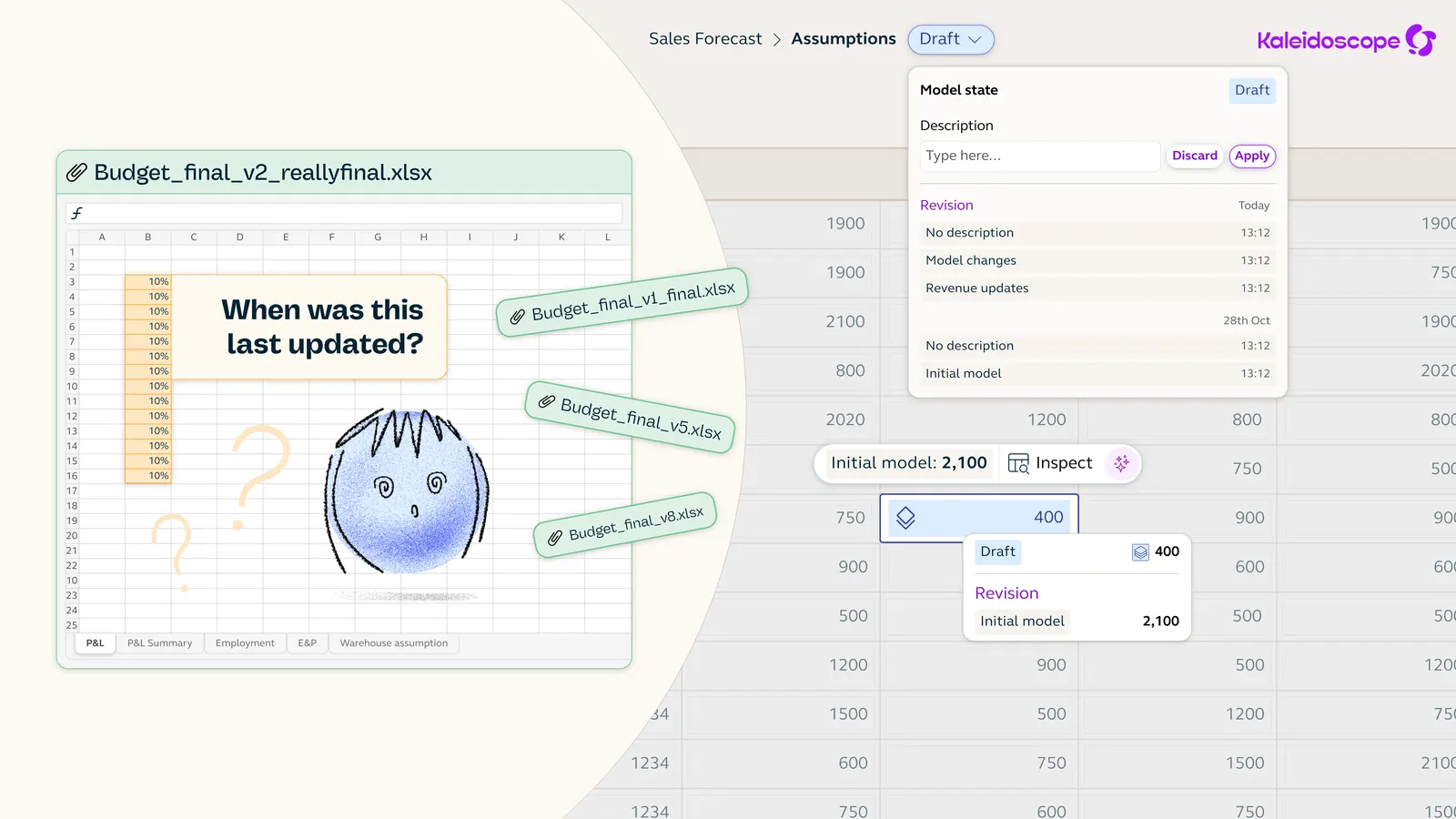Switch to the E&P sheet tab
The width and height of the screenshot is (1456, 819).
pyautogui.click(x=308, y=643)
